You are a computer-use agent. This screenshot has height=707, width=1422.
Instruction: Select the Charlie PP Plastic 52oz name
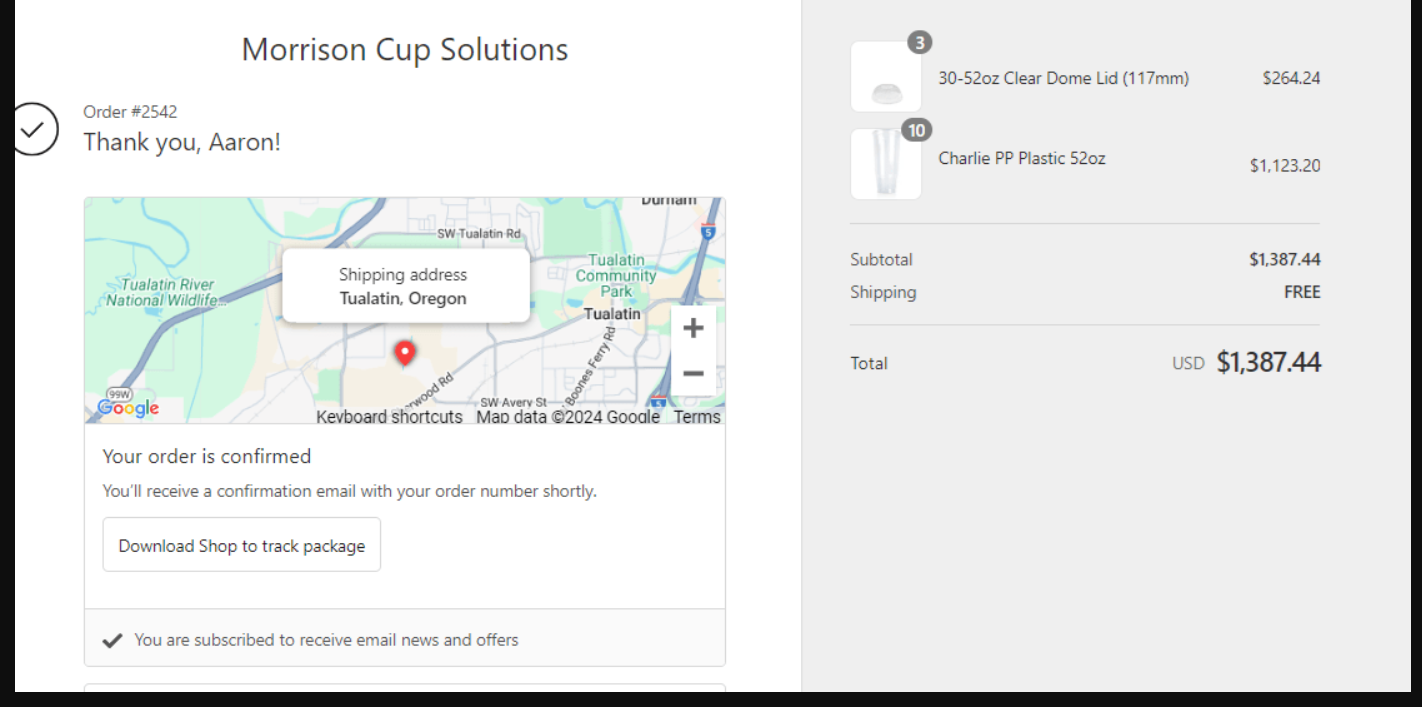pyautogui.click(x=1021, y=158)
